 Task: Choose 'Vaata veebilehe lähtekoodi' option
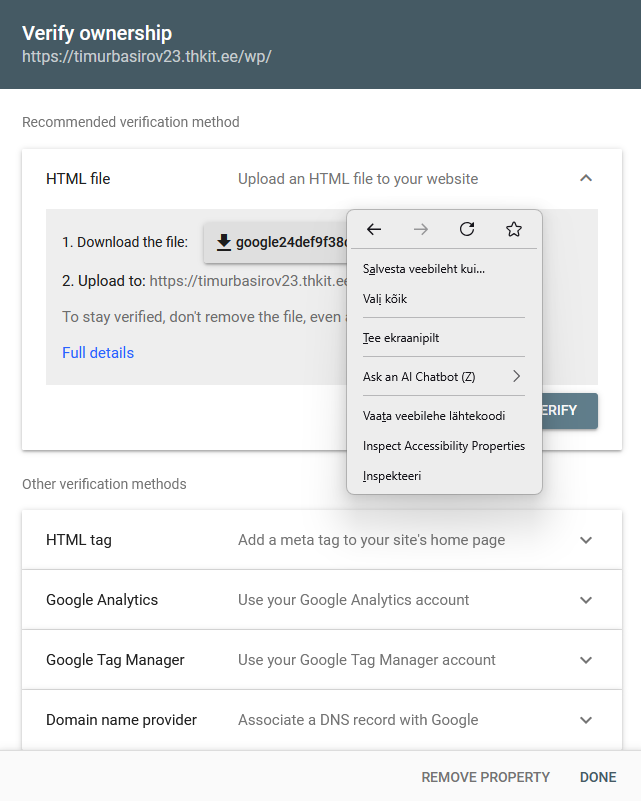tap(433, 416)
